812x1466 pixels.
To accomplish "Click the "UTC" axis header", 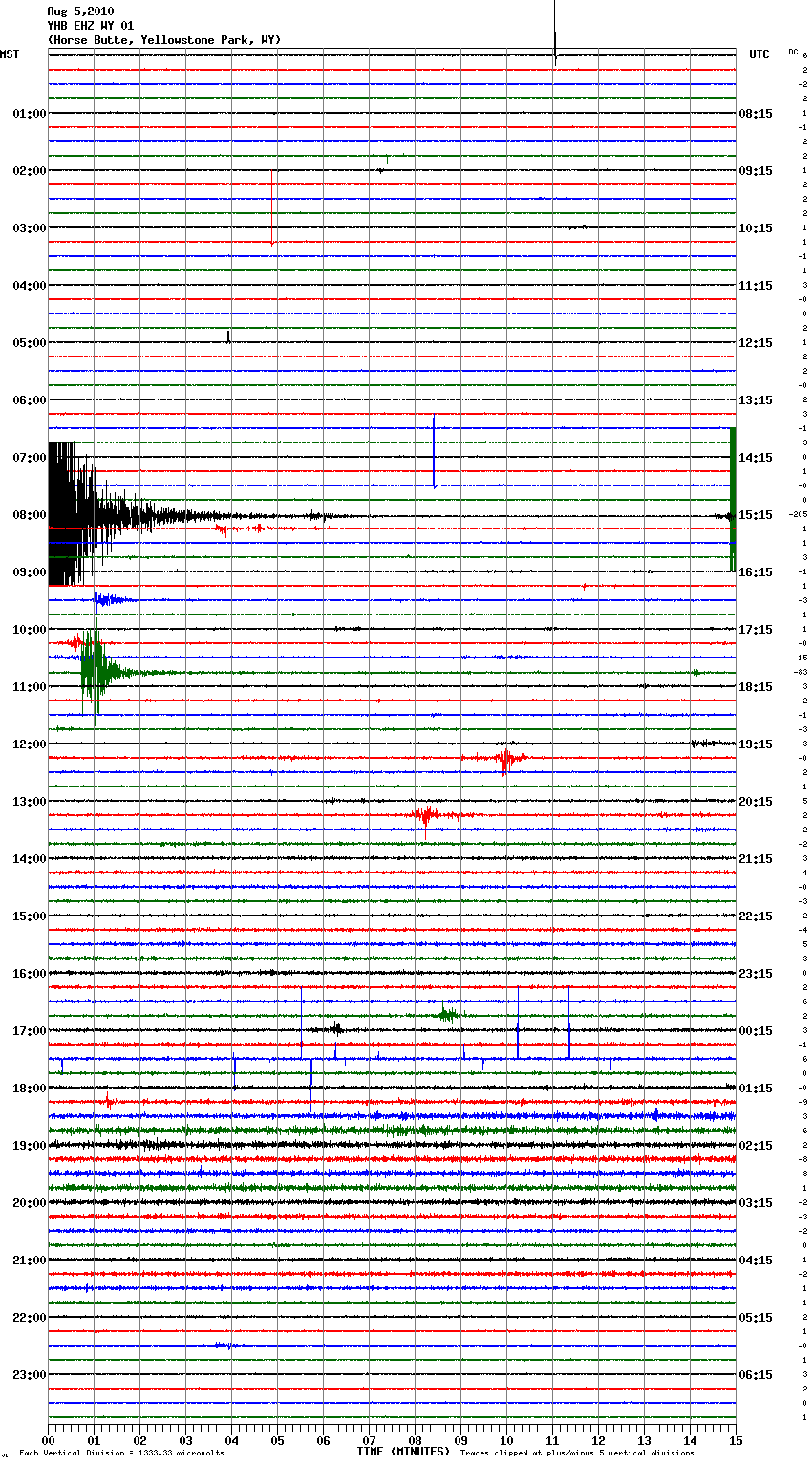I will (x=759, y=54).
